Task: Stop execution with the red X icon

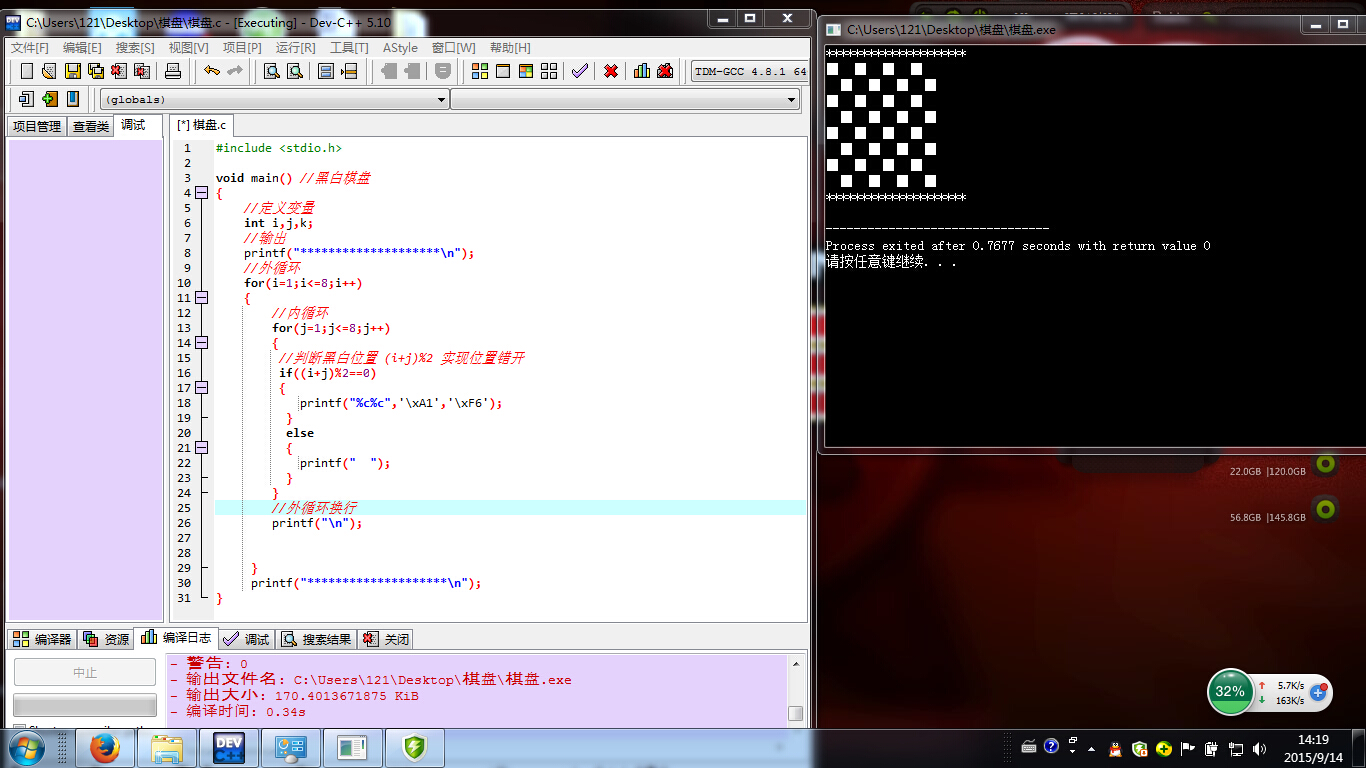Action: [x=611, y=71]
